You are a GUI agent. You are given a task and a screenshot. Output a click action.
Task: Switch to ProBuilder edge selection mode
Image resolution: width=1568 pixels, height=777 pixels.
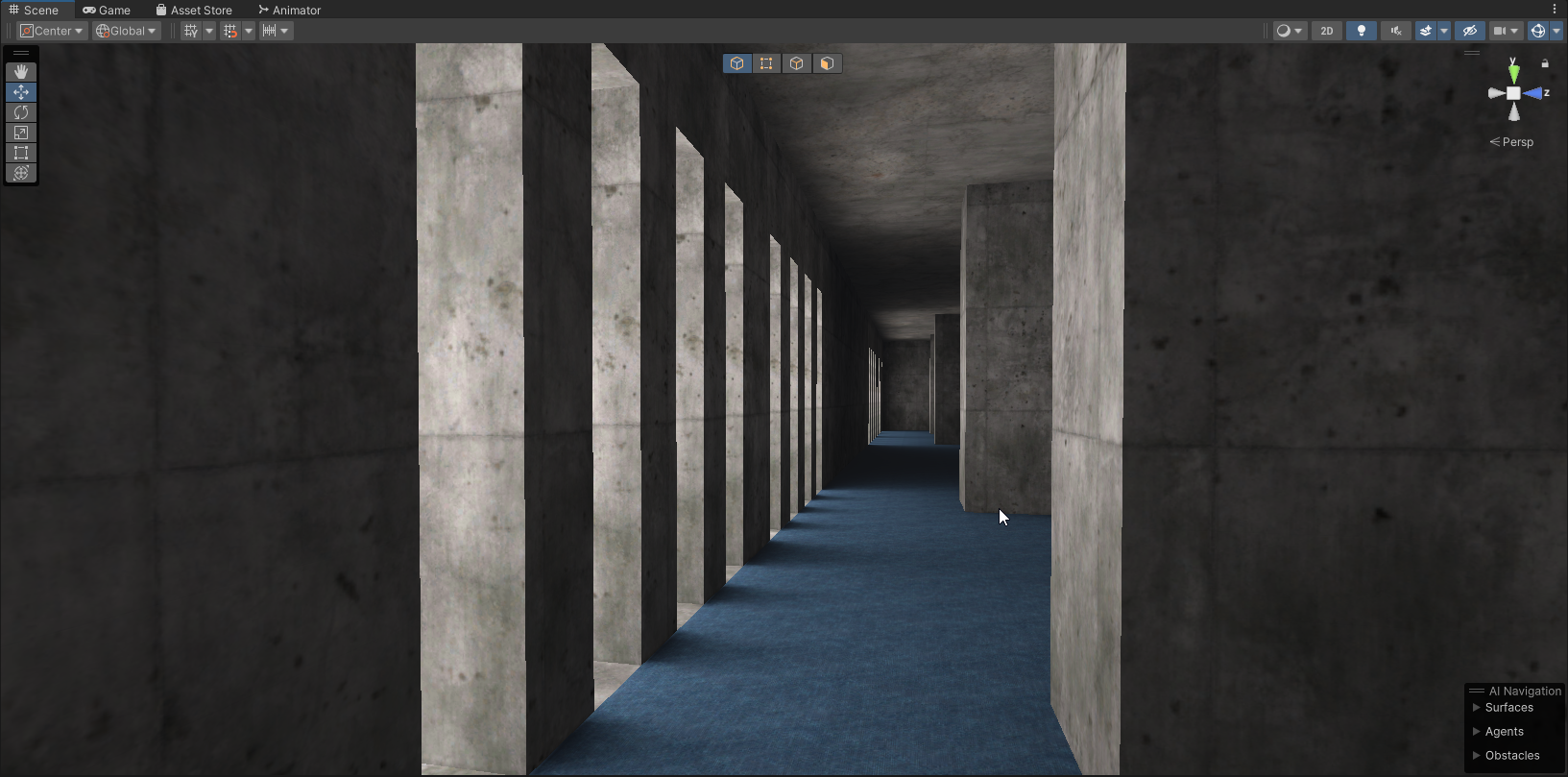coord(796,63)
